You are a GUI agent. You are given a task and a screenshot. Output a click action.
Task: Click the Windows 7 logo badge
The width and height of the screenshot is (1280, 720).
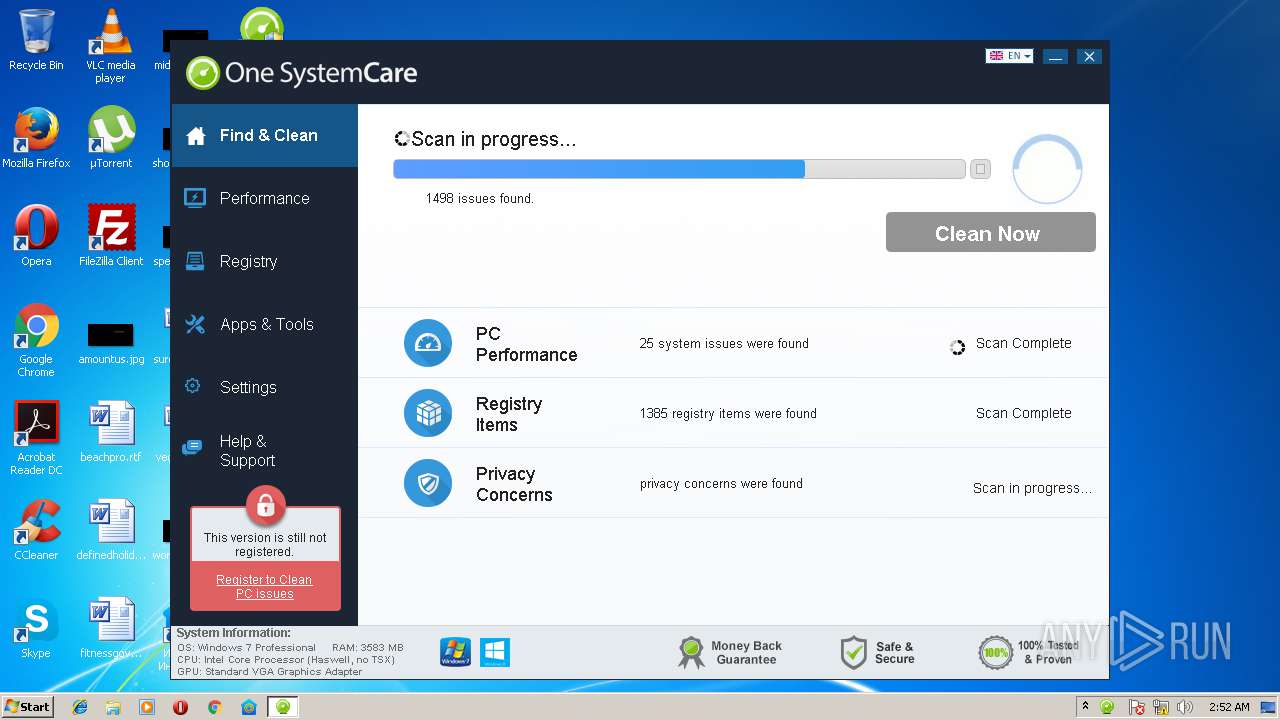coord(455,652)
